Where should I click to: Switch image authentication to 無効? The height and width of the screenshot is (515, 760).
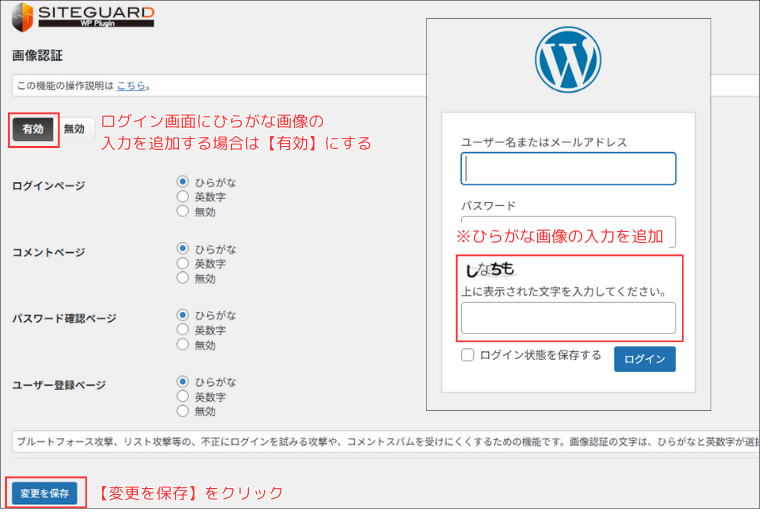tap(74, 129)
